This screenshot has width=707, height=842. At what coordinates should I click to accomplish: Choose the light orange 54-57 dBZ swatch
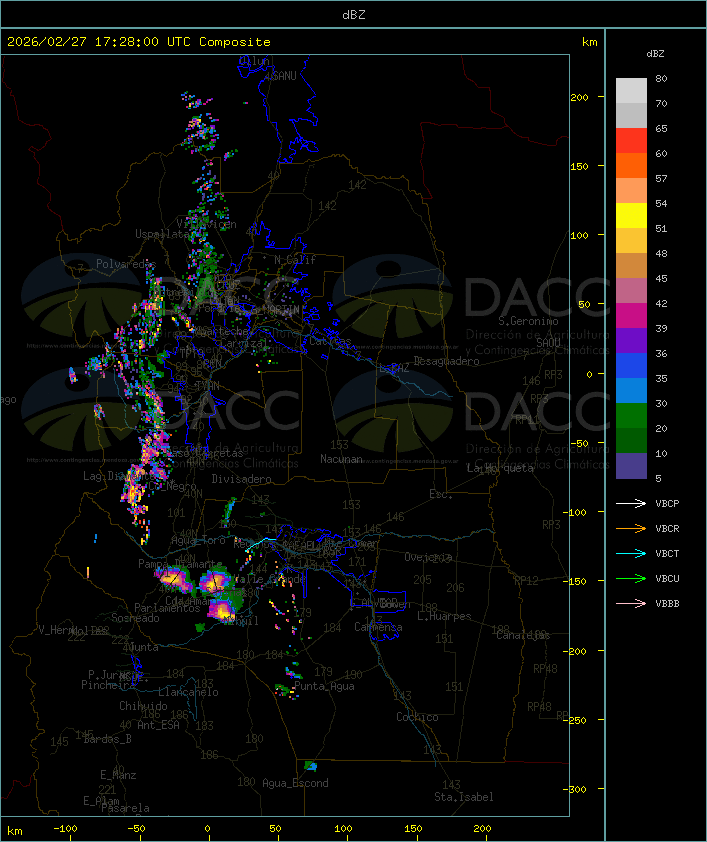(x=631, y=190)
